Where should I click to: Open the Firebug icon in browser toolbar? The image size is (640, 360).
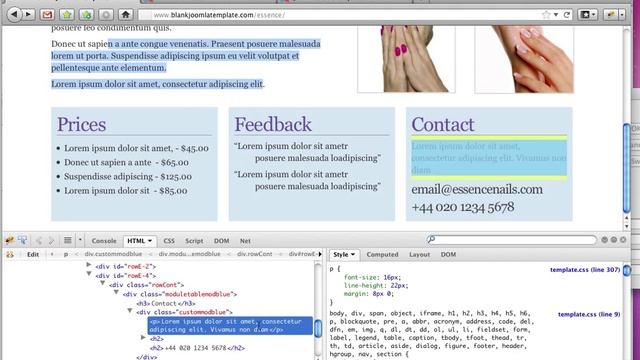tap(611, 15)
